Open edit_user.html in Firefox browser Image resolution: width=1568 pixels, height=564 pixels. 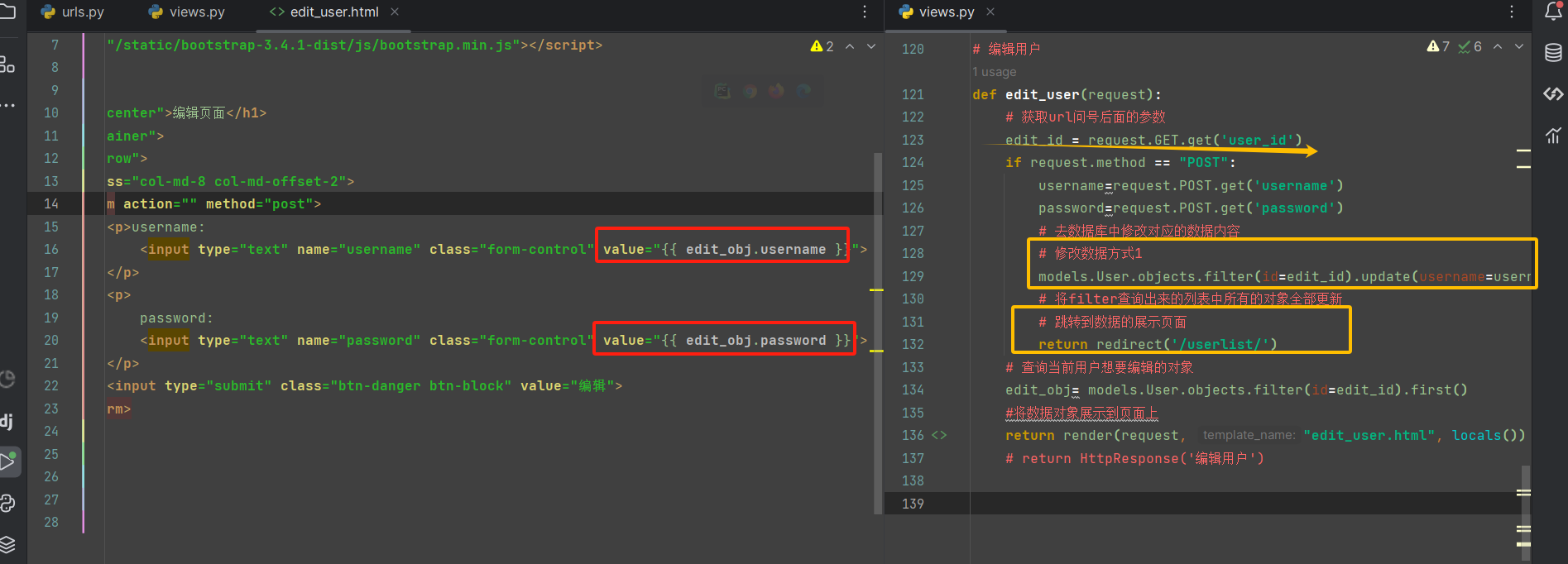point(776,91)
